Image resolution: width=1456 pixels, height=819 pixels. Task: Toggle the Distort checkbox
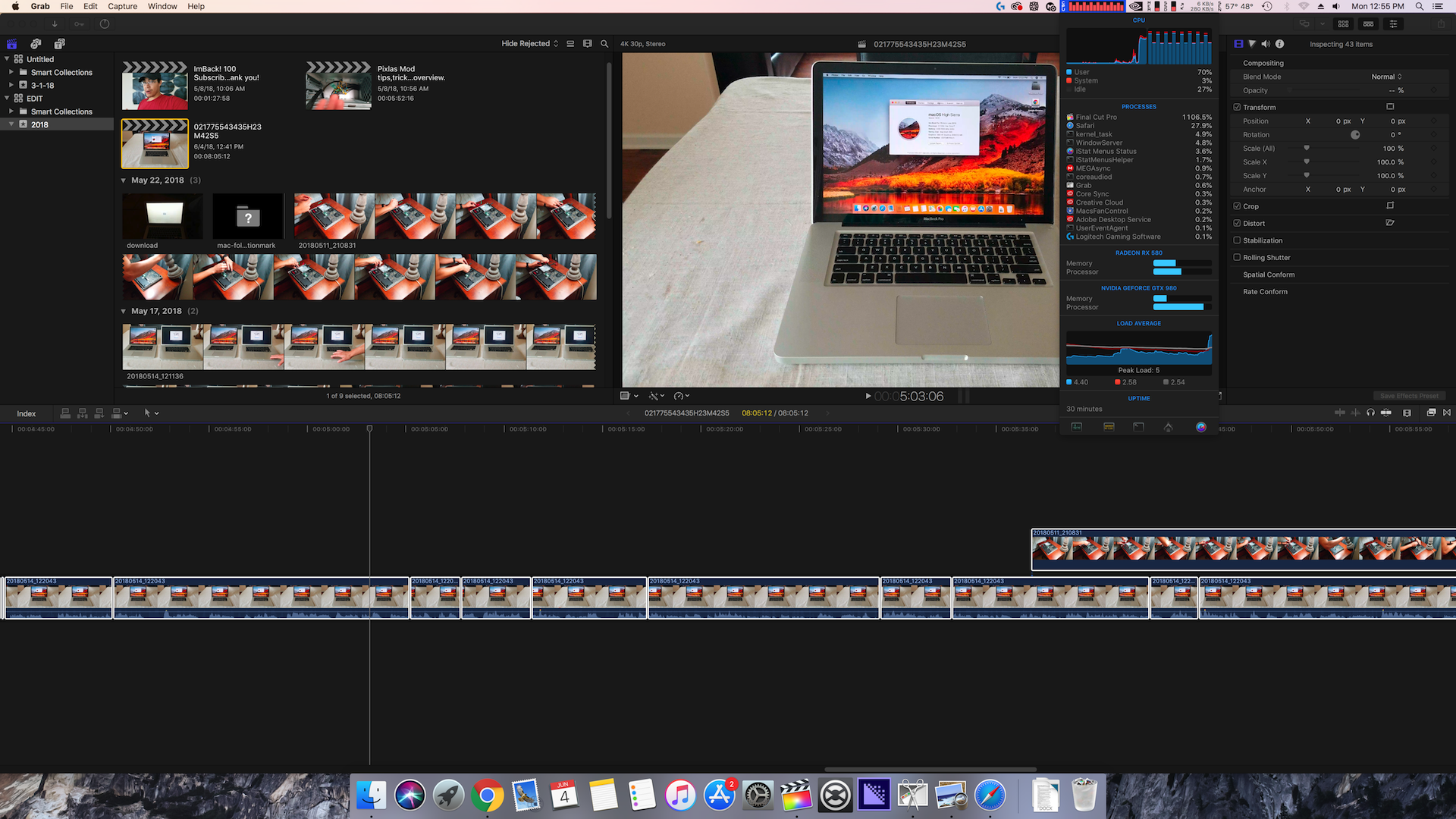click(1237, 223)
